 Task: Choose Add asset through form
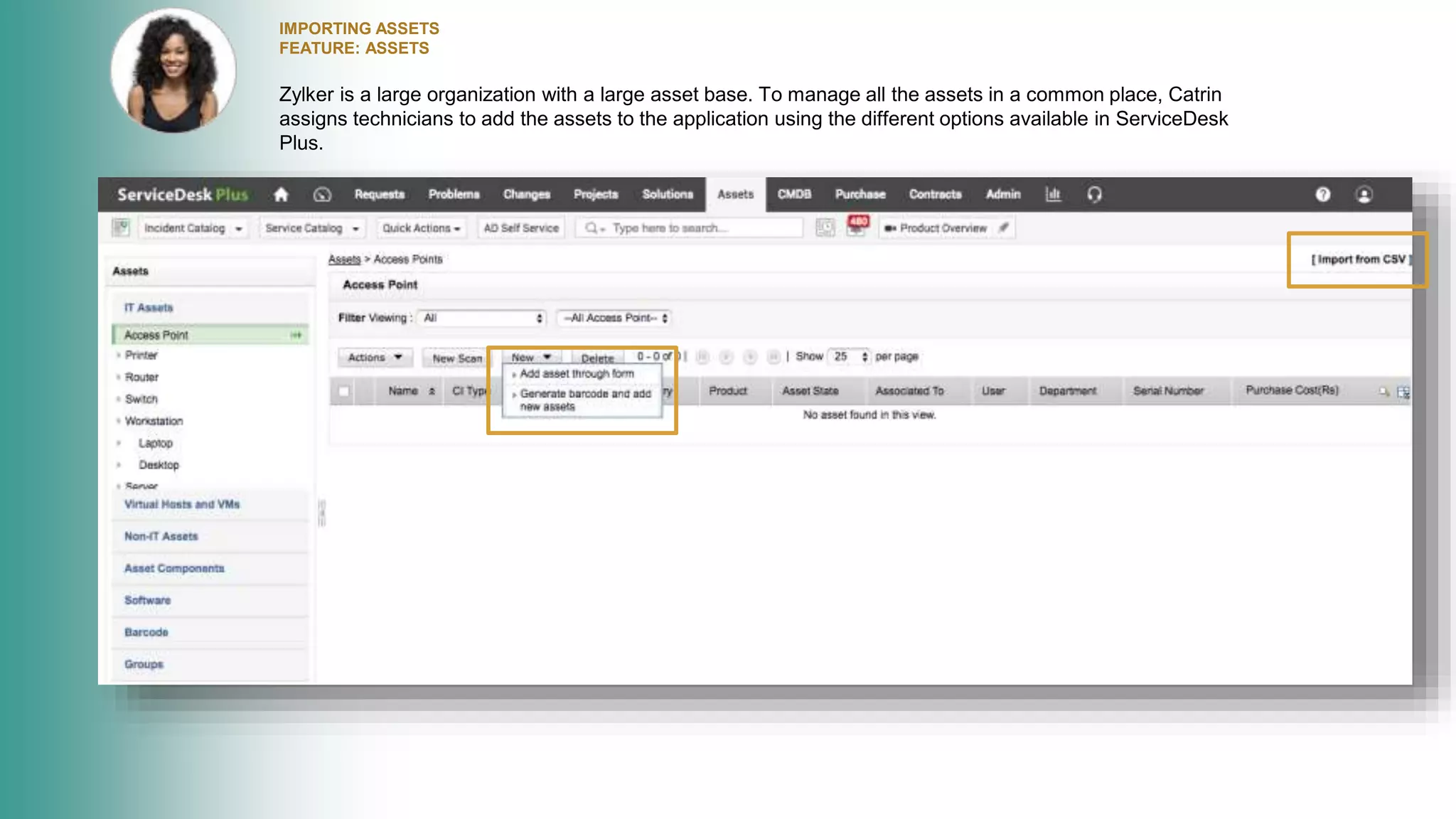coord(577,373)
